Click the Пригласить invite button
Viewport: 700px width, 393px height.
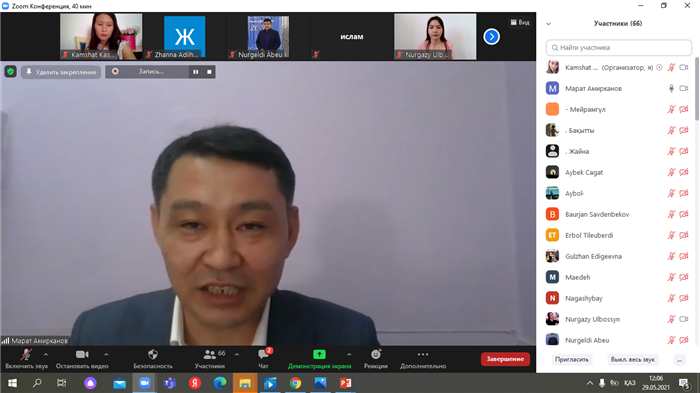[x=571, y=360]
